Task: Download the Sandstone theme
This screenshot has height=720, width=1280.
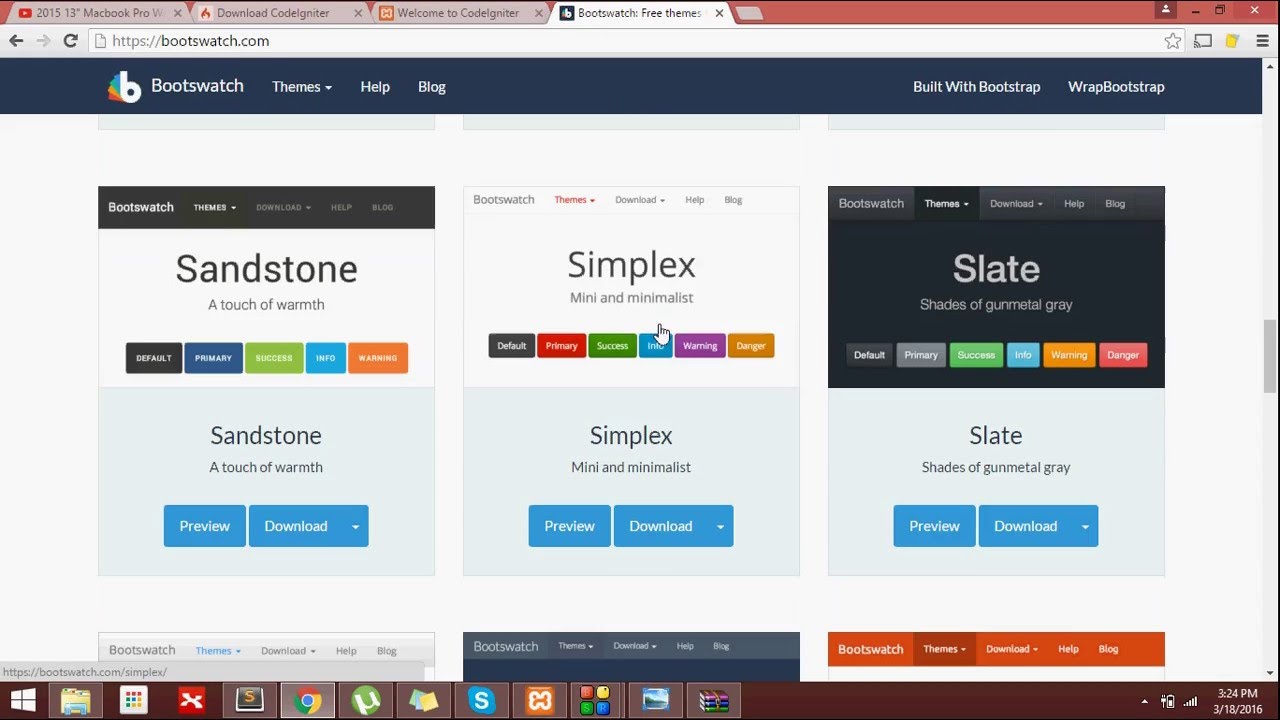Action: tap(296, 526)
